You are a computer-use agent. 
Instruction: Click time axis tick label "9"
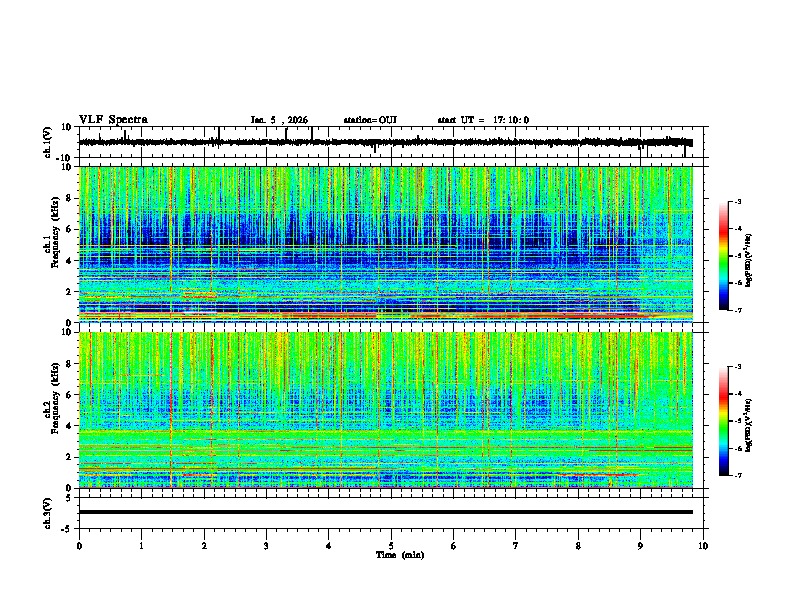640,546
